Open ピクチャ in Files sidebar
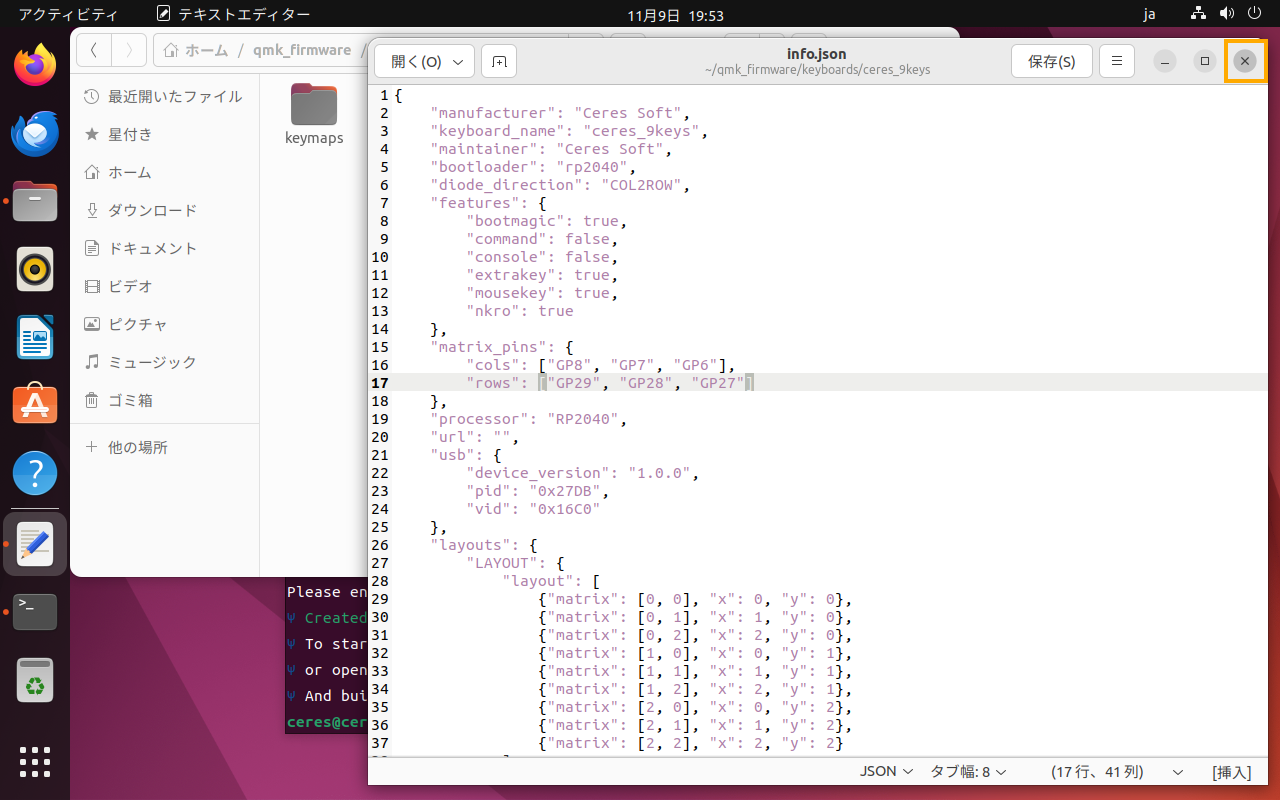 (165, 324)
